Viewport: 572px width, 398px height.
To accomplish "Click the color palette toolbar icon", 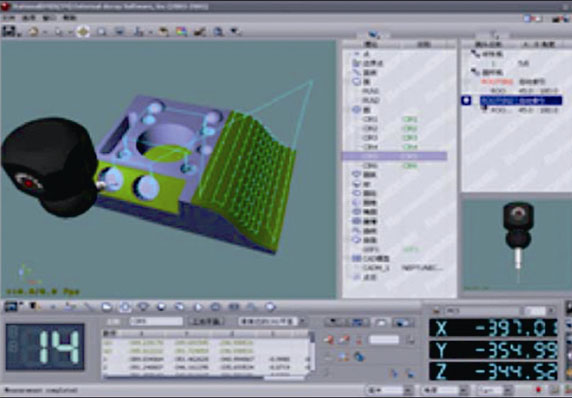I will pos(181,31).
